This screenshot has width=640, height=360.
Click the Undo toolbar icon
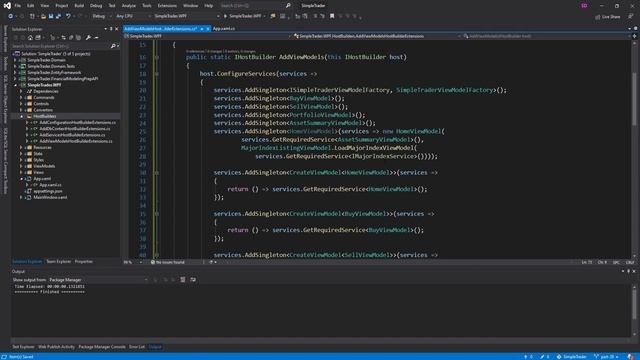point(68,16)
